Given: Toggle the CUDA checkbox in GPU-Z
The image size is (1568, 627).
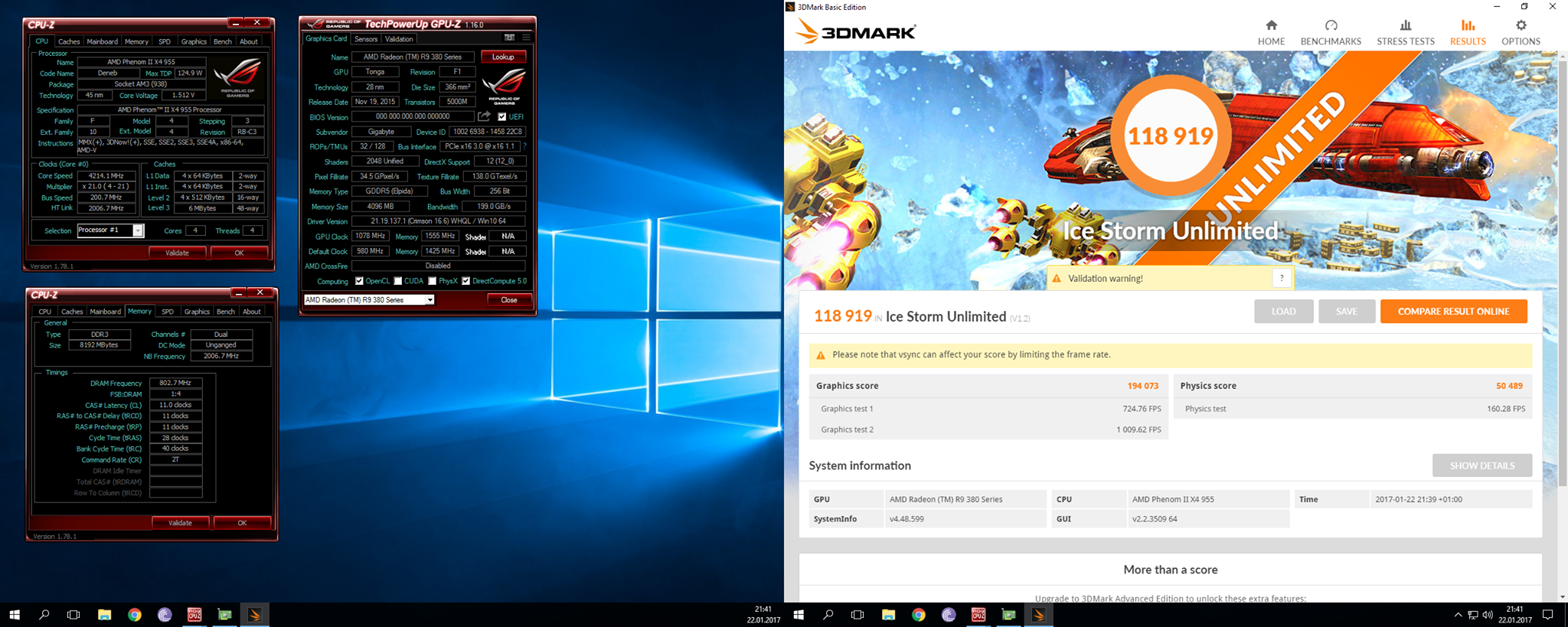Looking at the screenshot, I should (x=398, y=281).
